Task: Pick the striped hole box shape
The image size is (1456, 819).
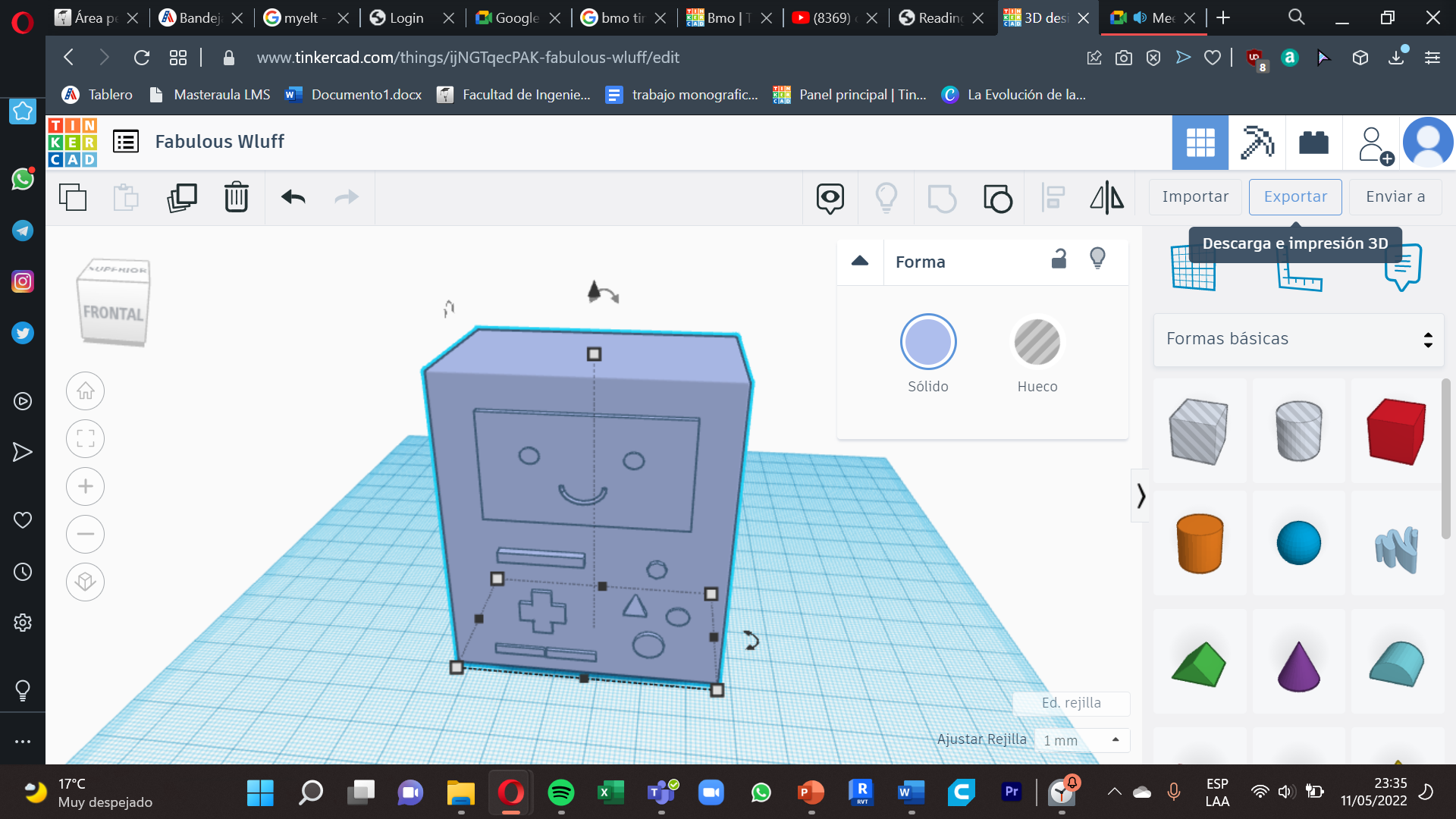Action: 1199,431
